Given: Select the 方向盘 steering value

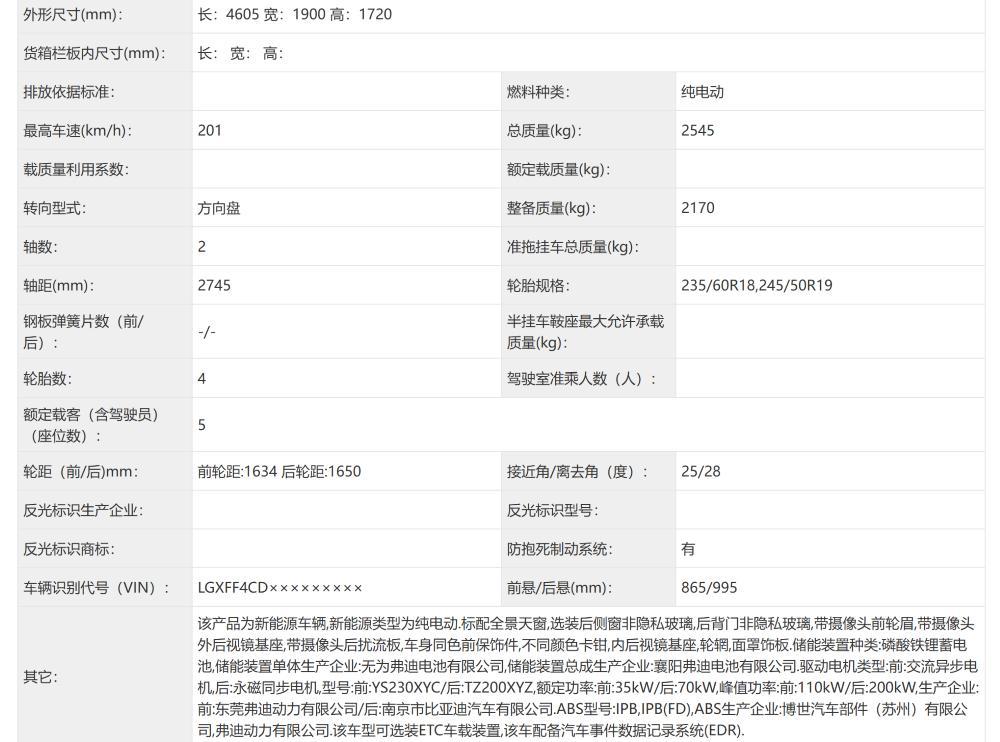Looking at the screenshot, I should pos(219,209).
